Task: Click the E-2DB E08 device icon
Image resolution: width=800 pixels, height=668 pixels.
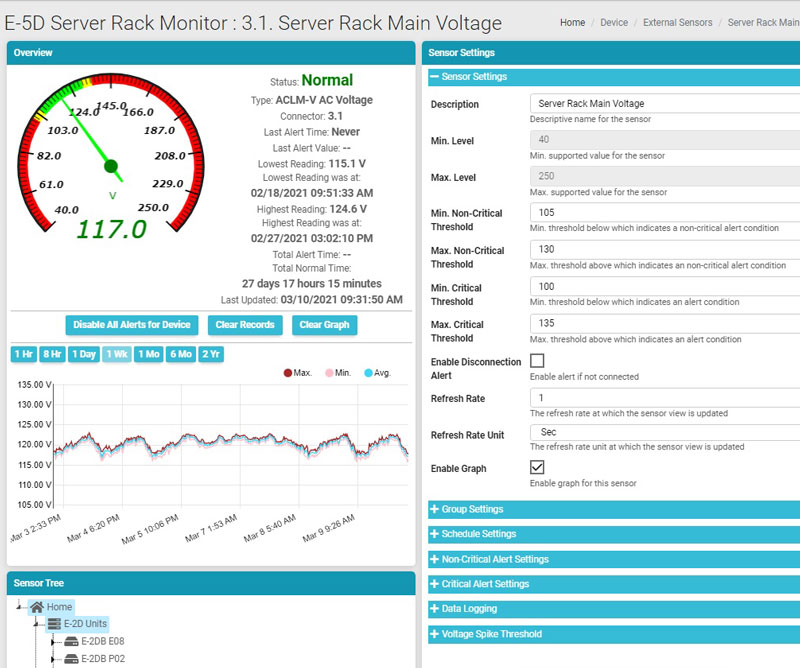Action: click(71, 641)
